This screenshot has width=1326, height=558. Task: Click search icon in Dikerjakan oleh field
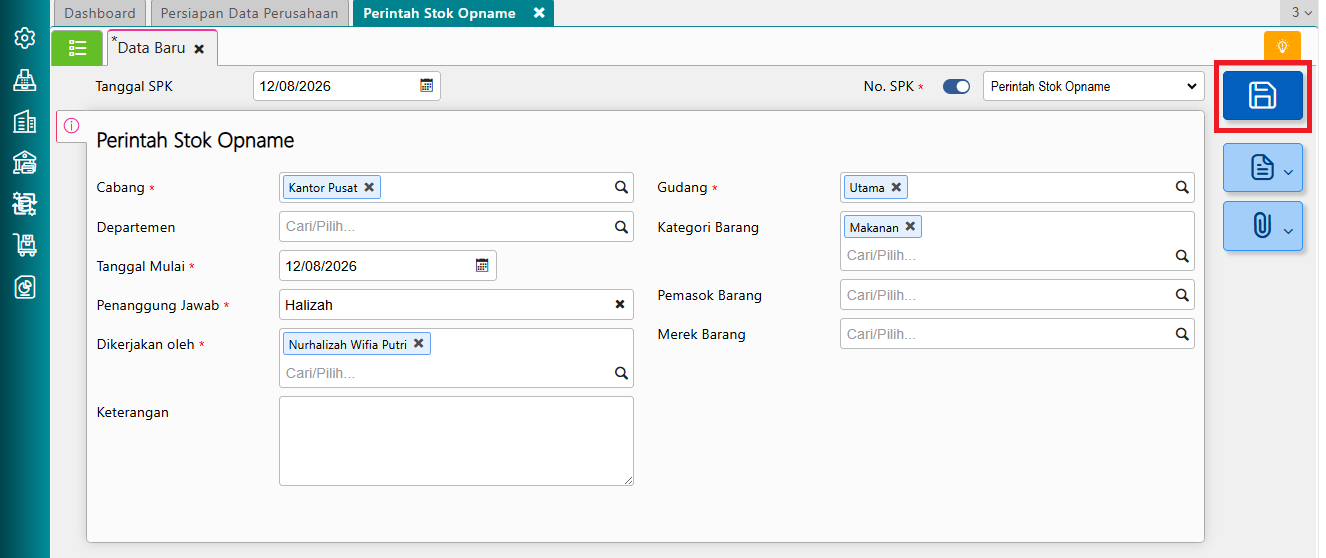pos(621,373)
